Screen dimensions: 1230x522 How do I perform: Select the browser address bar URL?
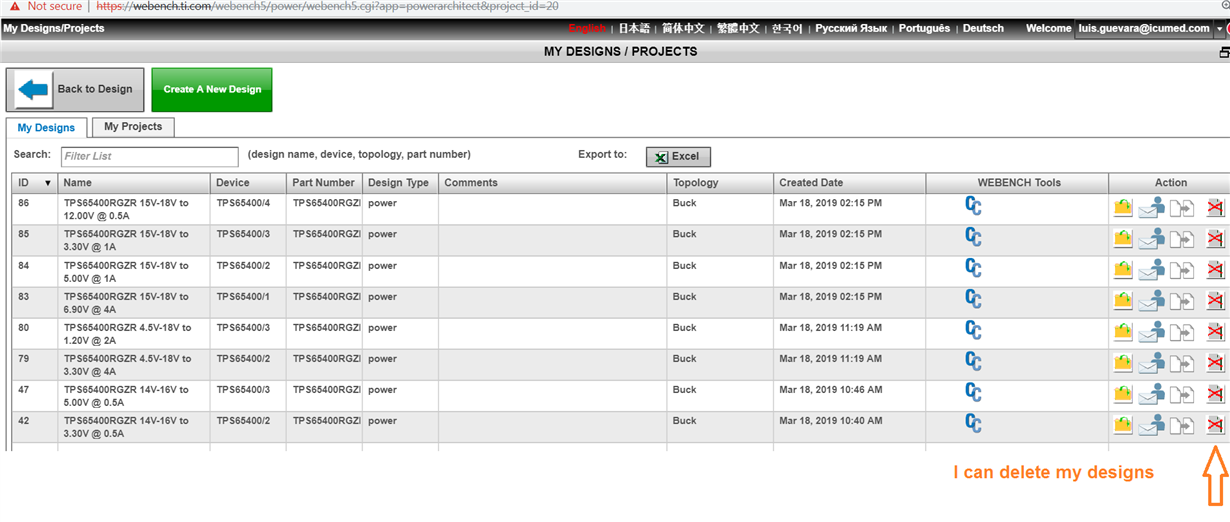coord(327,6)
